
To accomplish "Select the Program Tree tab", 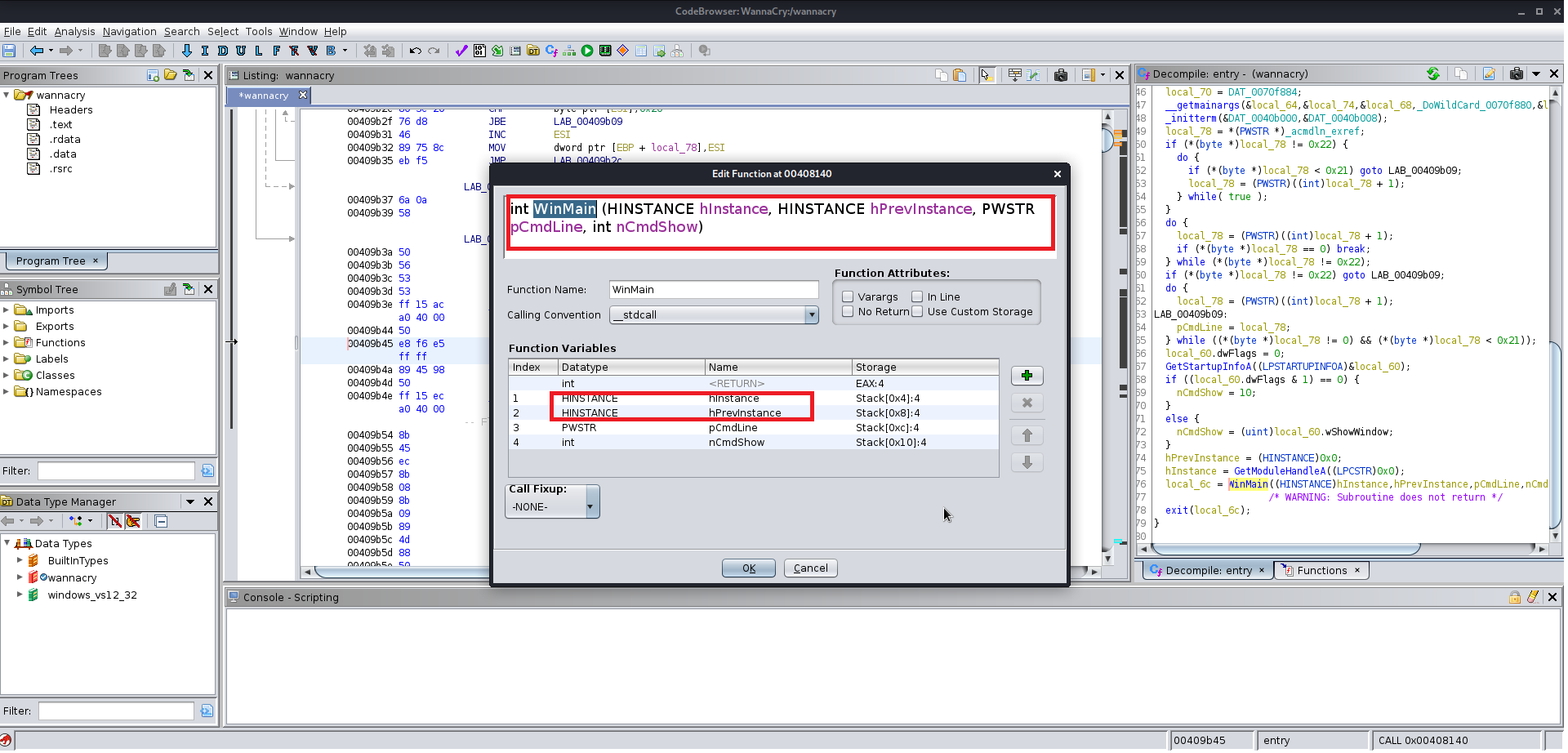I will [x=56, y=261].
